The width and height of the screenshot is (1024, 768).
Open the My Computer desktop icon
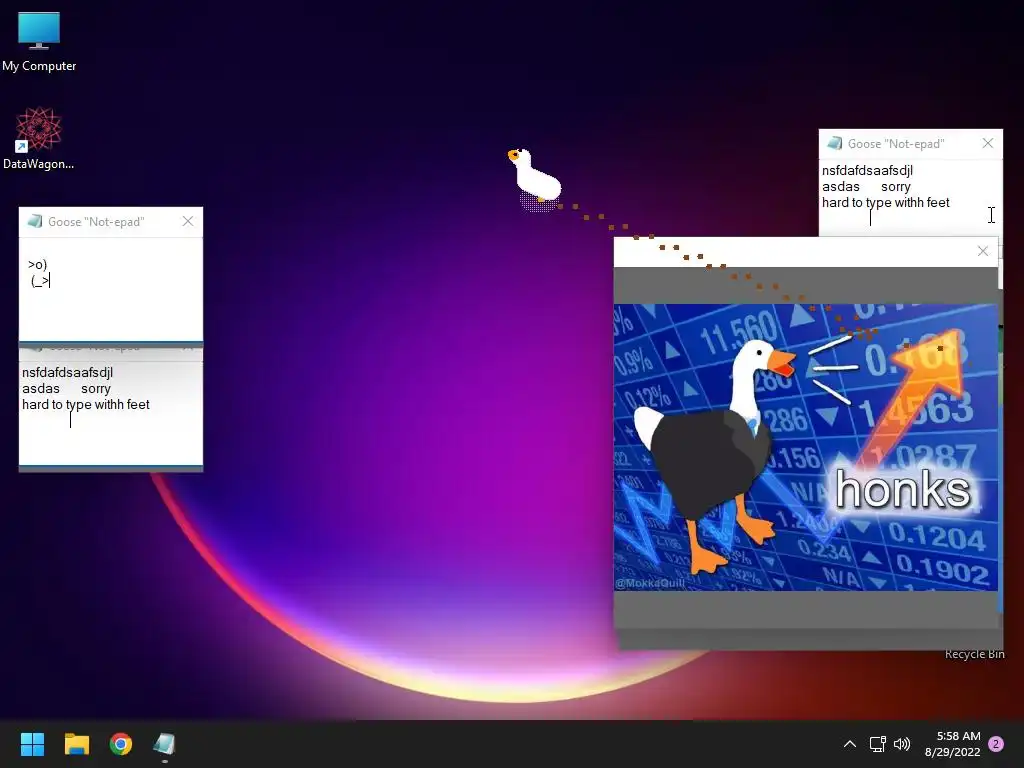coord(39,40)
